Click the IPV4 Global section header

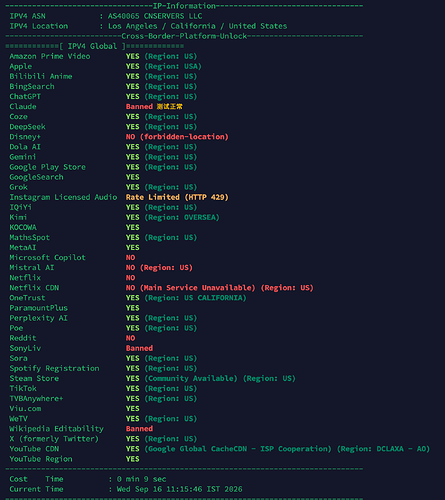(92, 46)
